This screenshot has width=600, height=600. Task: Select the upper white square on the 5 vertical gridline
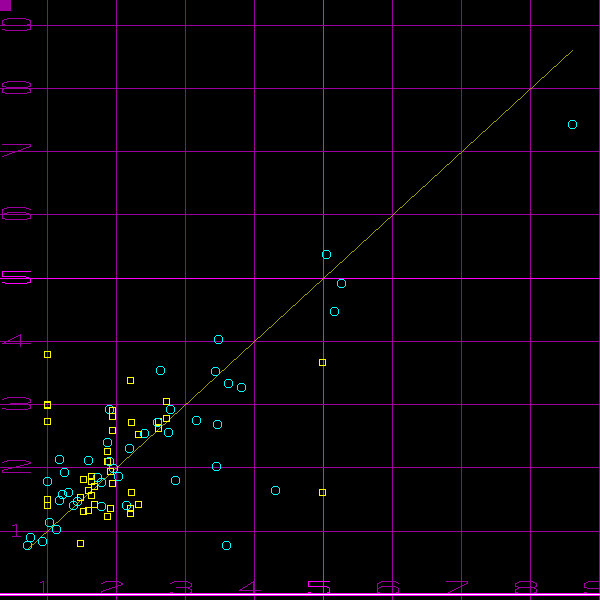(x=322, y=362)
